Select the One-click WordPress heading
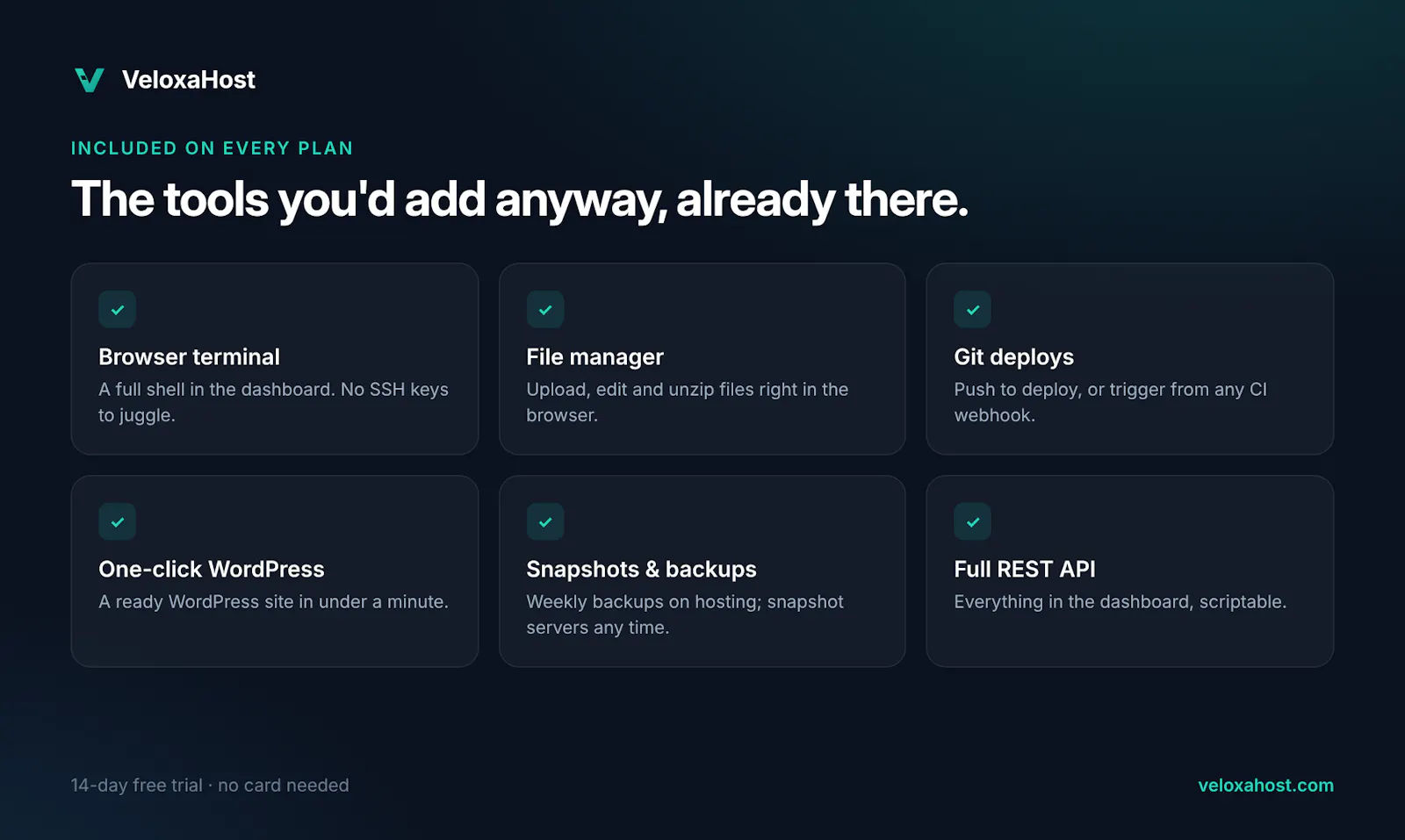 coord(211,570)
